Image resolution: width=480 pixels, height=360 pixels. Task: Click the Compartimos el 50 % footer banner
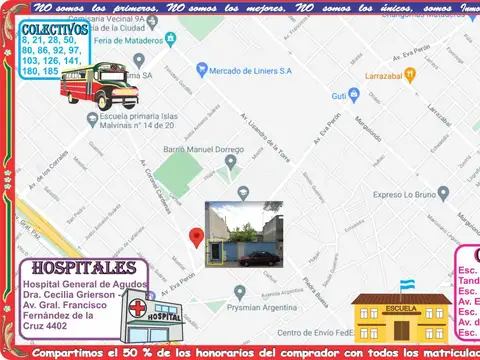pyautogui.click(x=256, y=353)
